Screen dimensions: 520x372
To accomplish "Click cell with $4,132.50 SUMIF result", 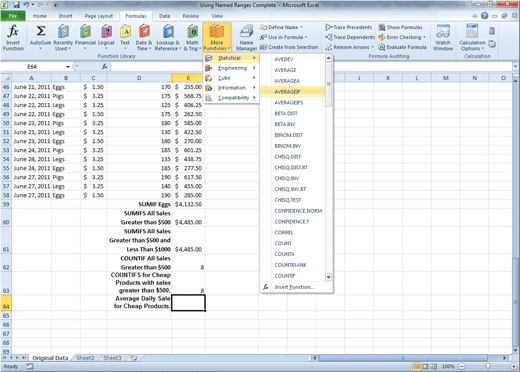I will [188, 204].
